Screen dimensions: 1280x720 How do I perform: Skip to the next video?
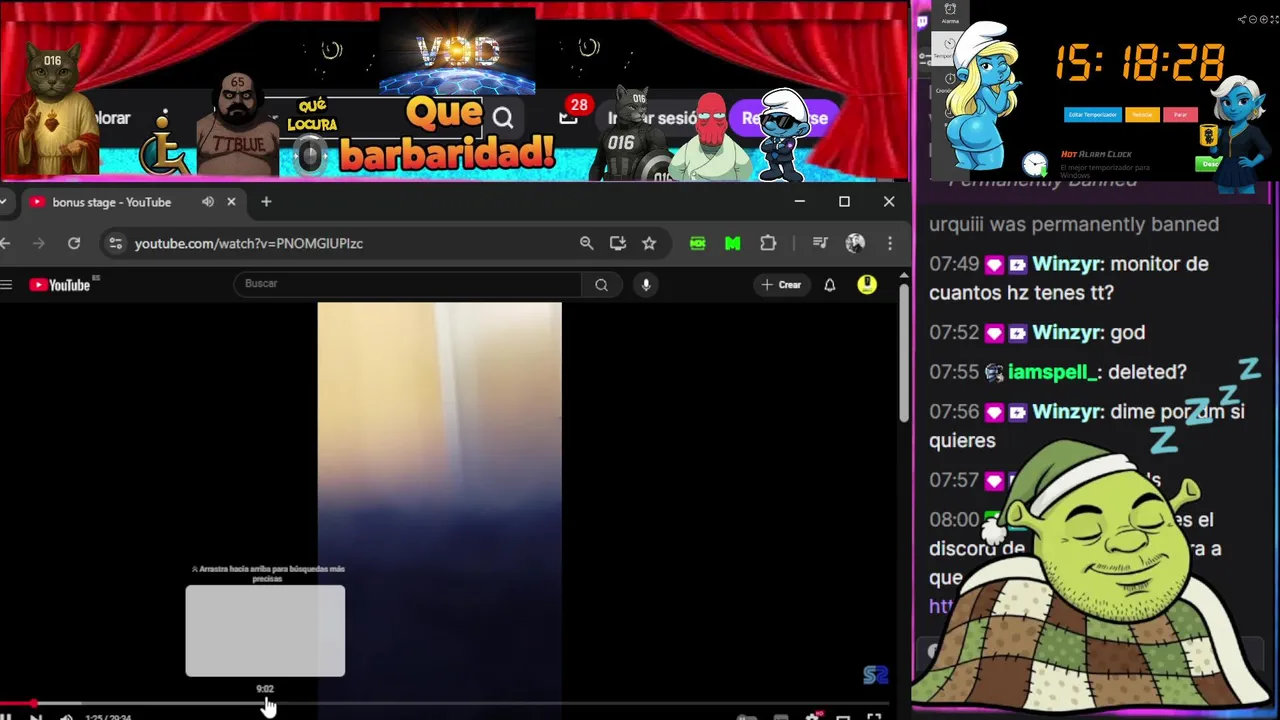[x=35, y=717]
